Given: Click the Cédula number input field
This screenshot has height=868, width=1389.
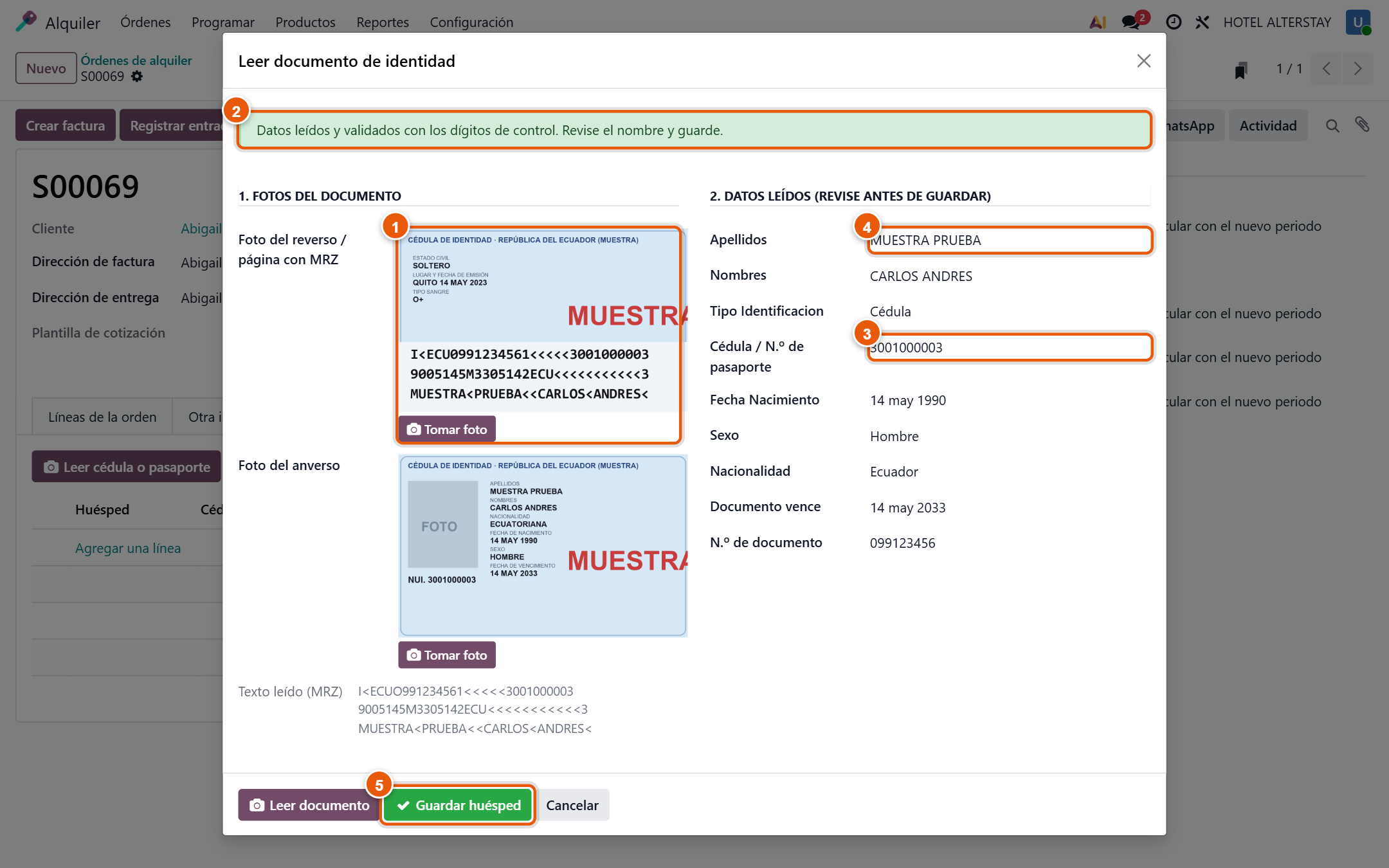Looking at the screenshot, I should (x=1010, y=348).
